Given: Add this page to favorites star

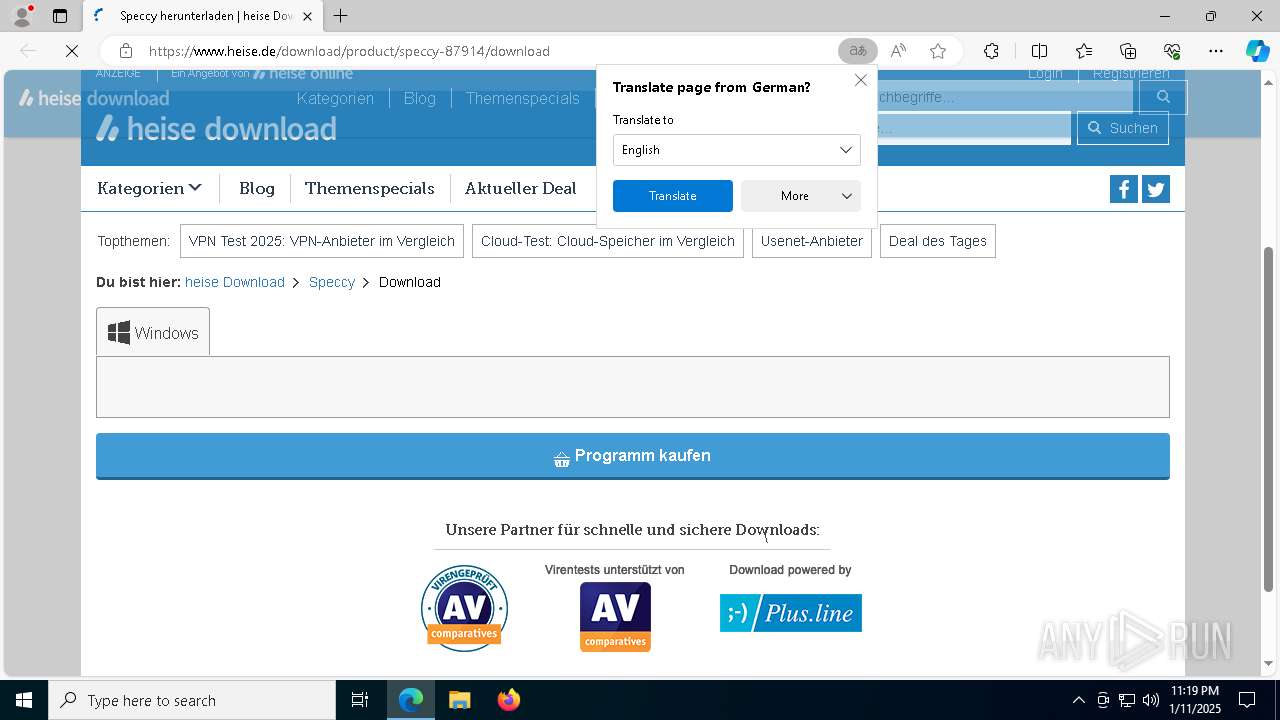Looking at the screenshot, I should pos(938,51).
